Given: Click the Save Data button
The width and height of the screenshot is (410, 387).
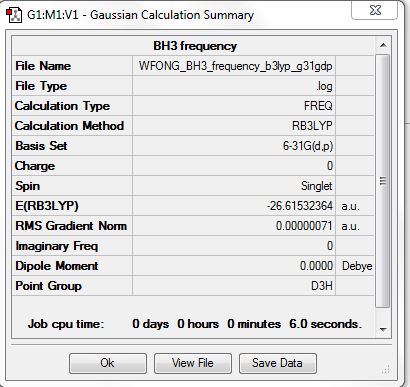Looking at the screenshot, I should (x=278, y=363).
